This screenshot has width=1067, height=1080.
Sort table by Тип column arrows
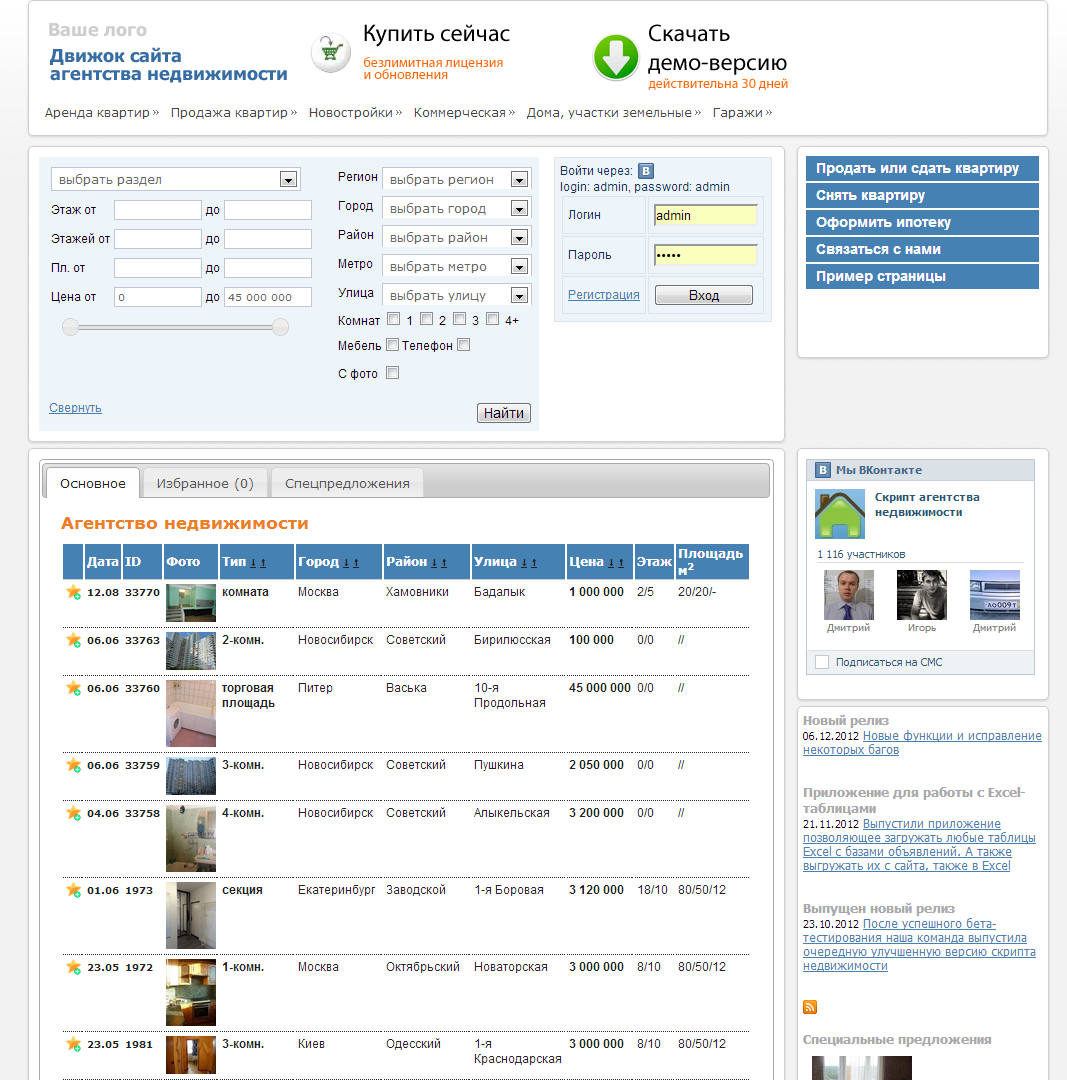coord(258,563)
